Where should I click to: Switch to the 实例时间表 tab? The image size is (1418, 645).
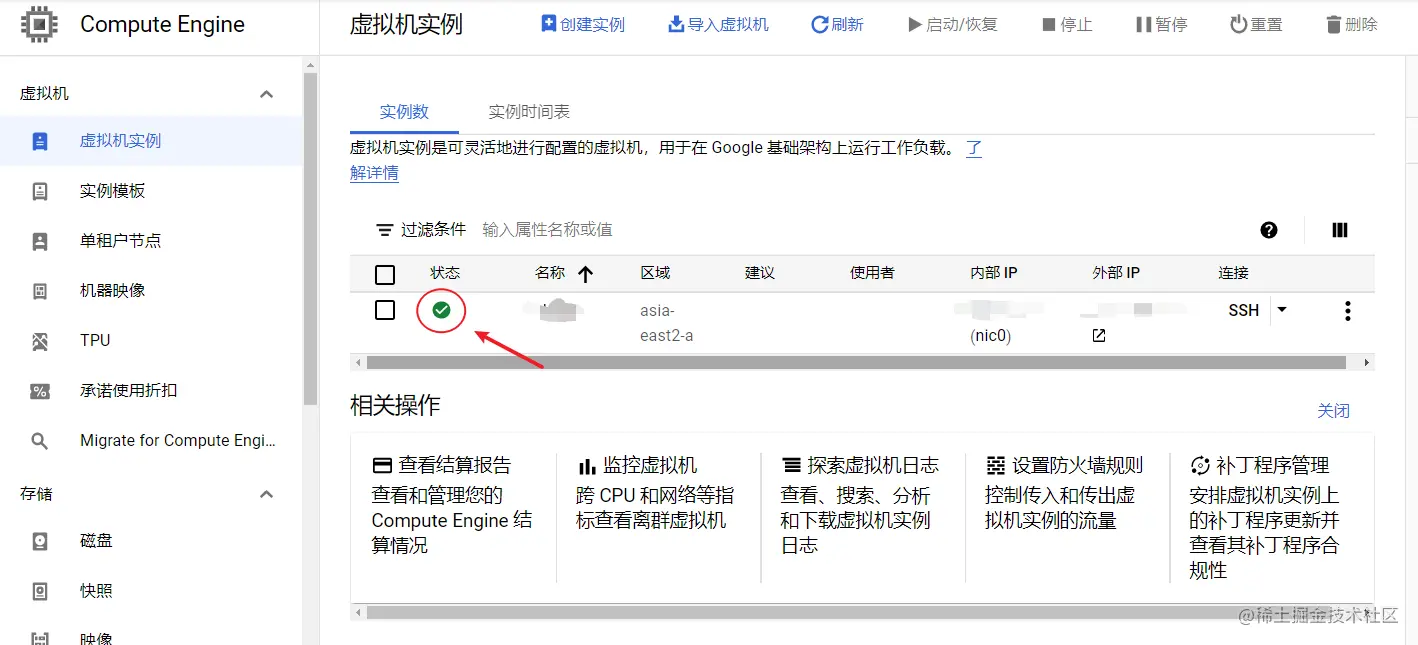pyautogui.click(x=529, y=112)
